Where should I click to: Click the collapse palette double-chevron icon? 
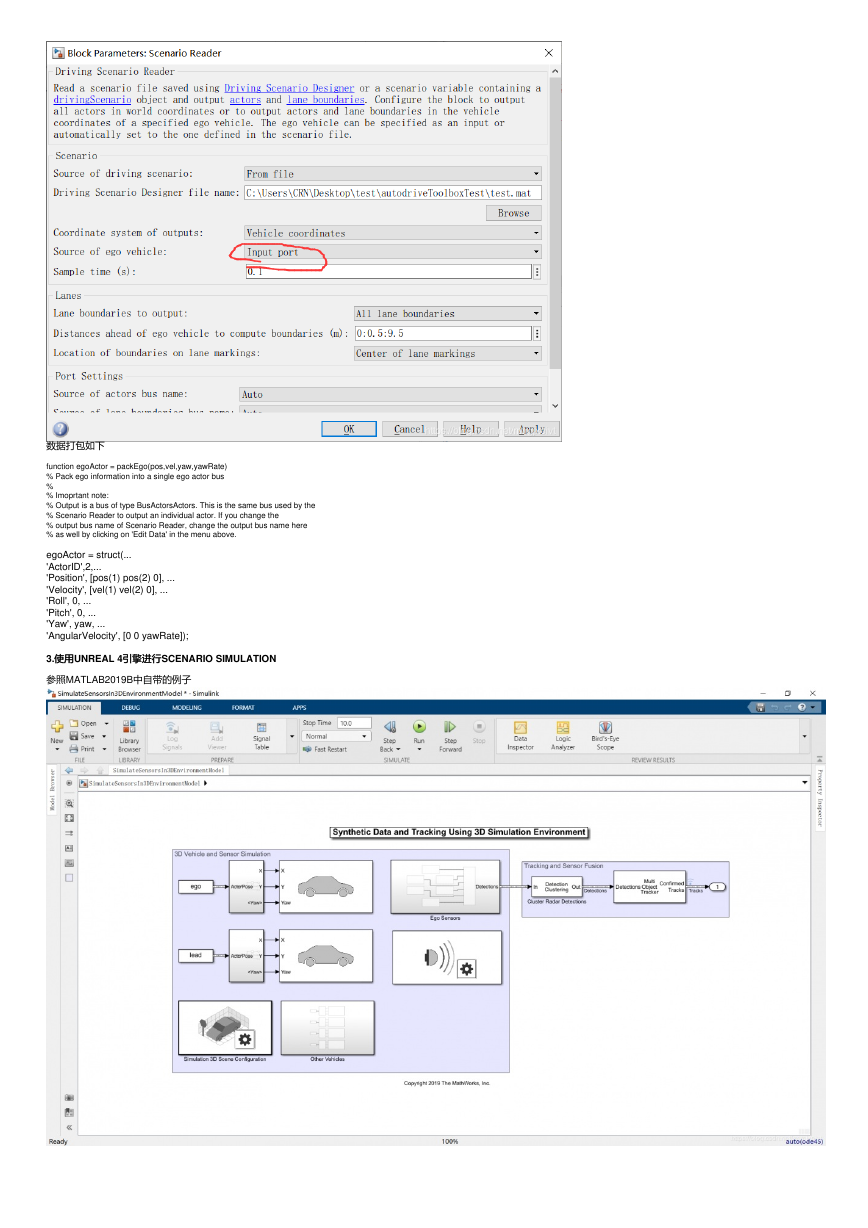[69, 1126]
